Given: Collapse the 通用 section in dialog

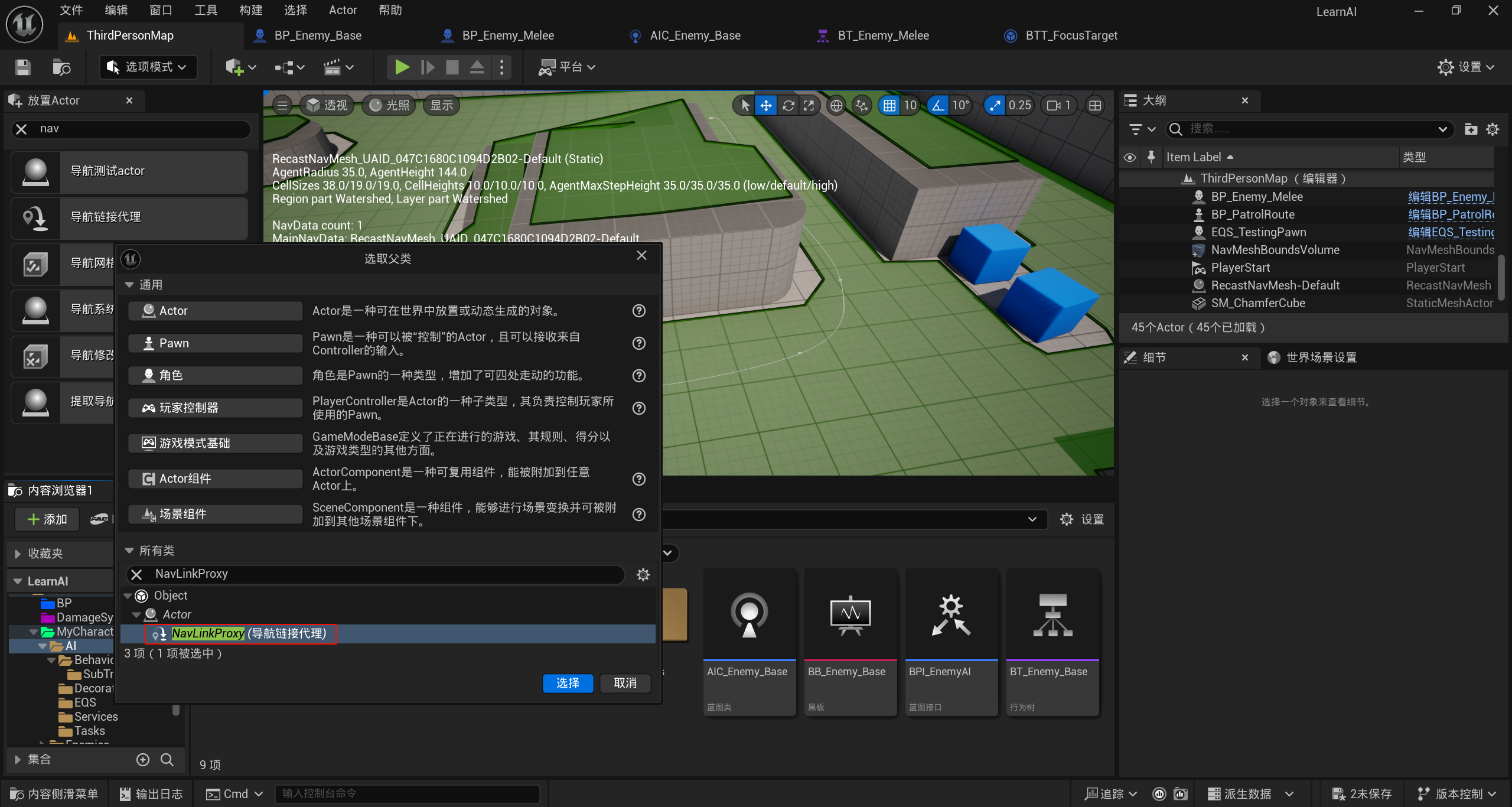Looking at the screenshot, I should [x=129, y=285].
